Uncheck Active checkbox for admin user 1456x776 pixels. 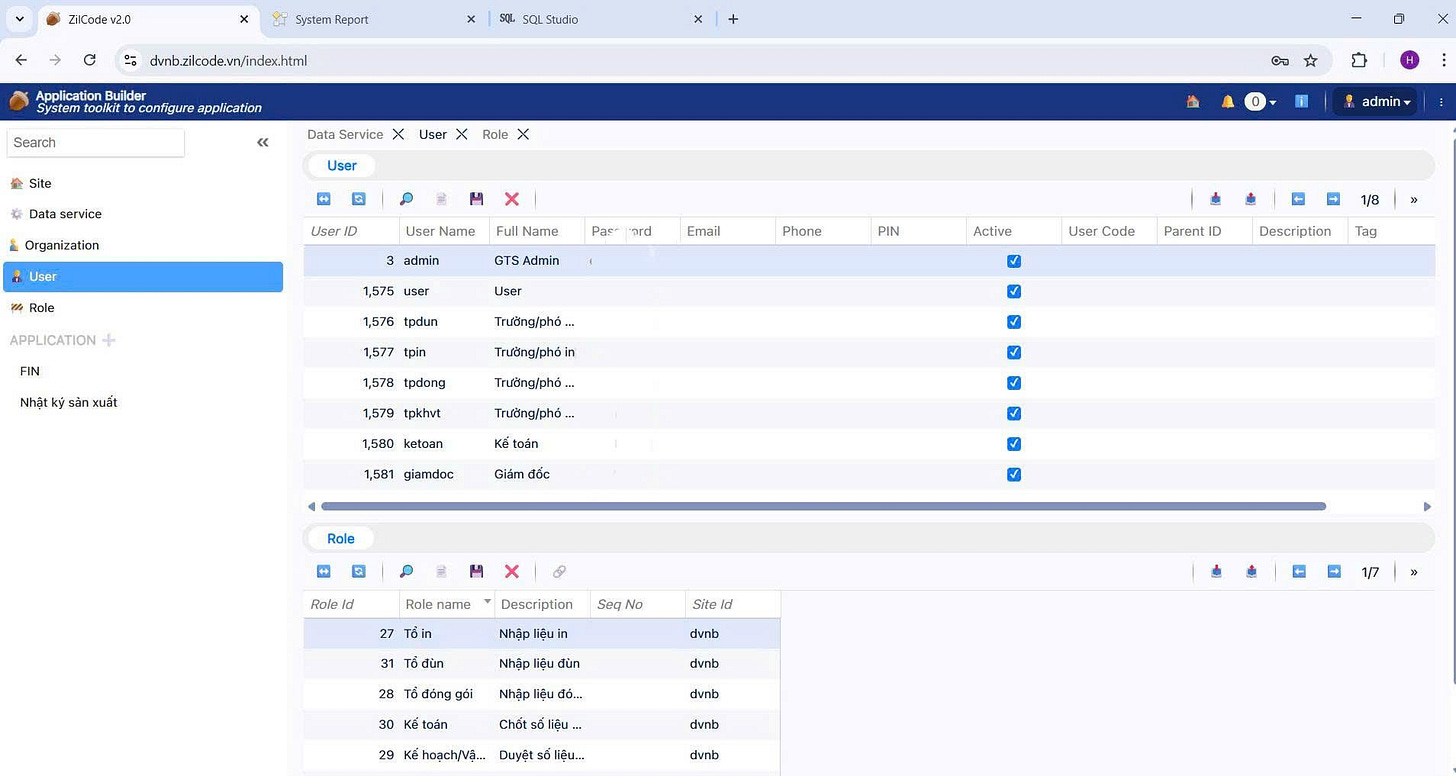[1014, 261]
